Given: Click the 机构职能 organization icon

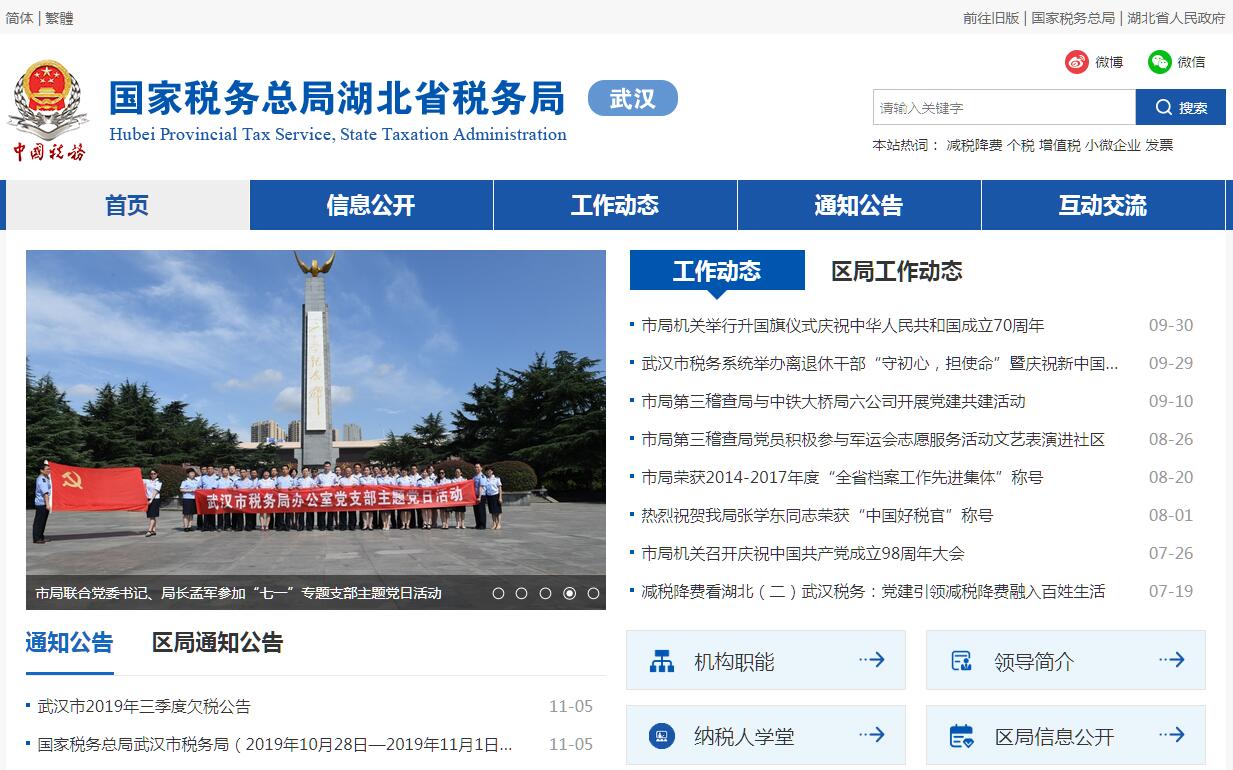Looking at the screenshot, I should point(661,661).
